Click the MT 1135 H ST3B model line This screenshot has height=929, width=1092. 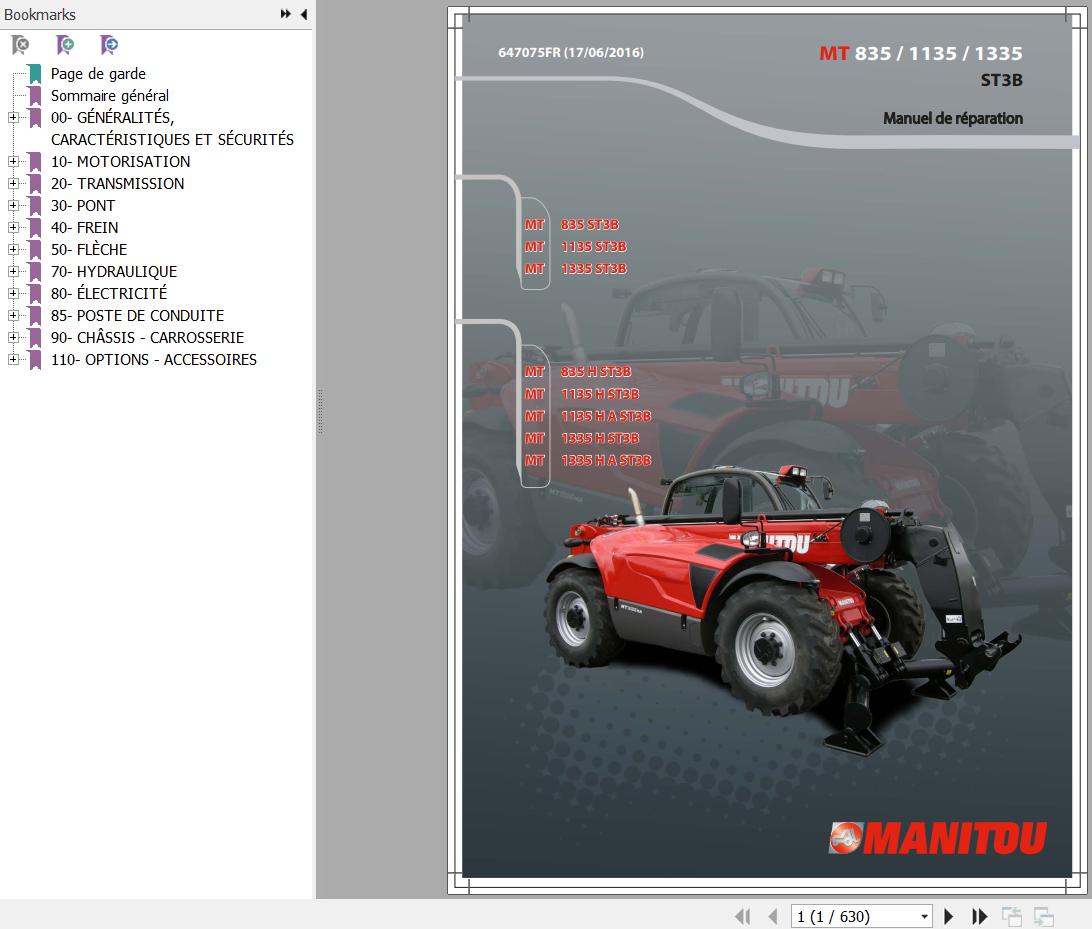(582, 394)
